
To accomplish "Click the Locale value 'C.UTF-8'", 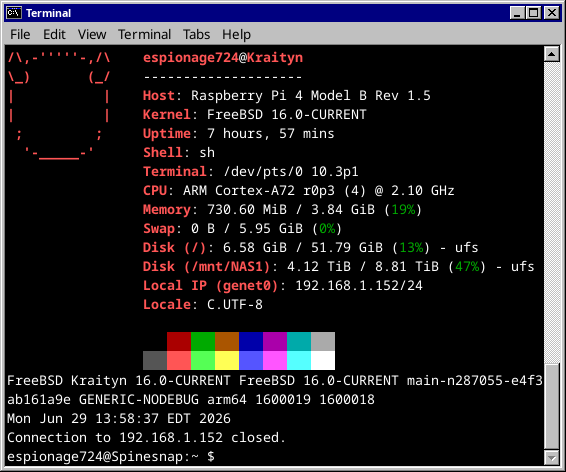I will click(235, 305).
